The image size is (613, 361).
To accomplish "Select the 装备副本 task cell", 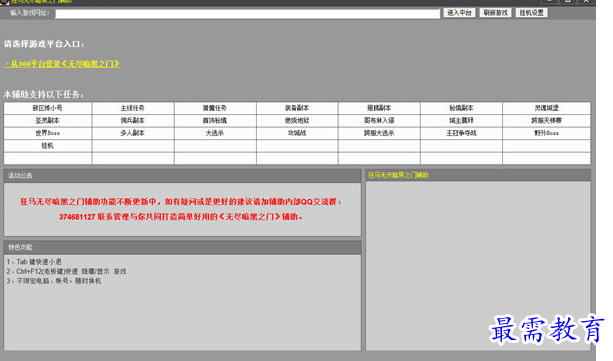I will point(297,108).
